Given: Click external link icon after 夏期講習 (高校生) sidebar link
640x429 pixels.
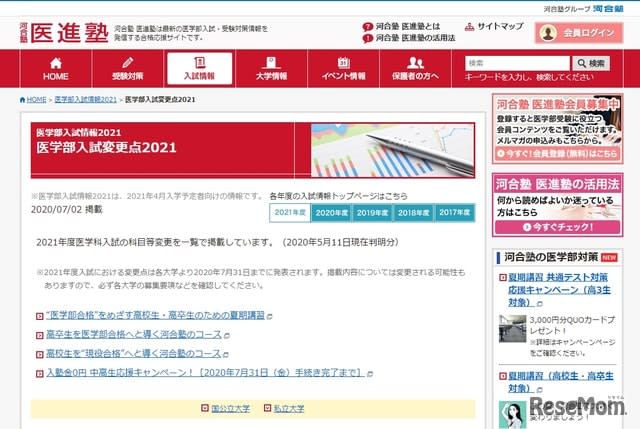Looking at the screenshot, I should point(540,390).
